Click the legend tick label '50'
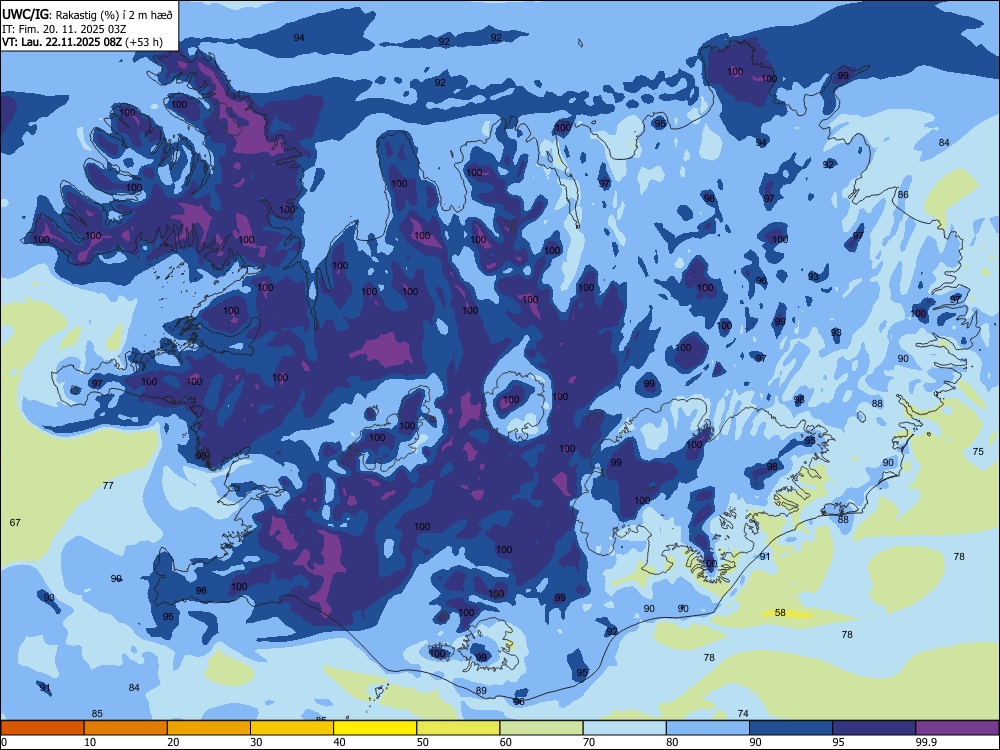1000x750 pixels. coord(423,742)
